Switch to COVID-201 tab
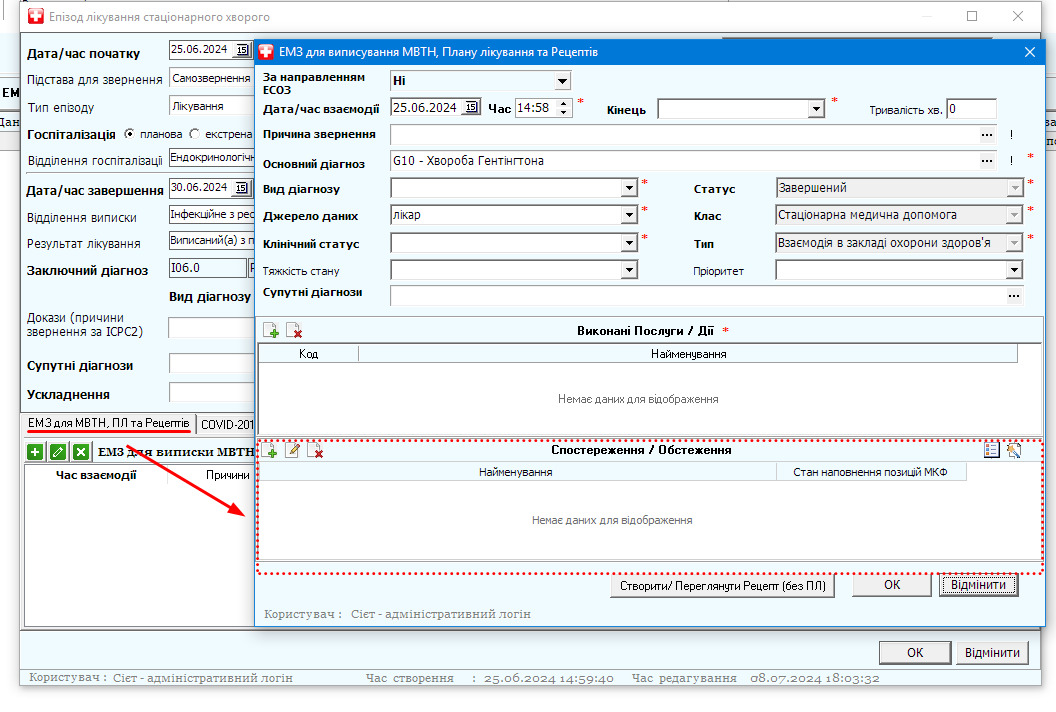The image size is (1056, 712). 226,424
